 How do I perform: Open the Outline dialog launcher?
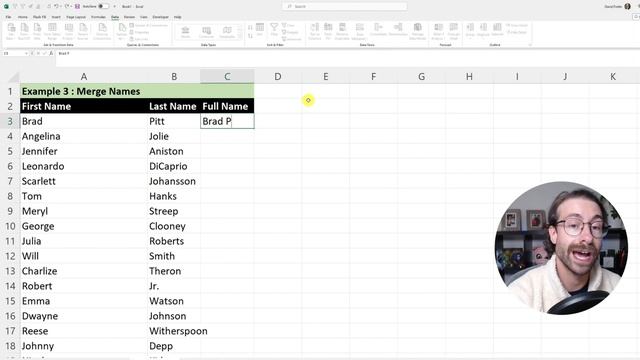[530, 45]
